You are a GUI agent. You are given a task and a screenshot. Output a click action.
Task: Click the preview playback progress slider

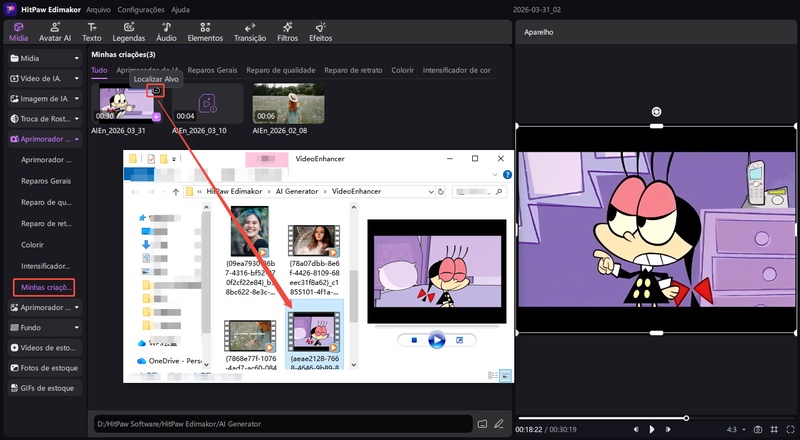point(657,418)
